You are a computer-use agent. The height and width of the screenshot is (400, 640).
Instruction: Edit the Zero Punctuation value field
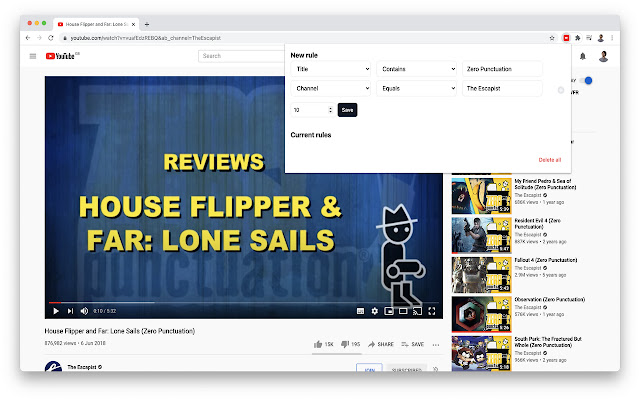(502, 69)
